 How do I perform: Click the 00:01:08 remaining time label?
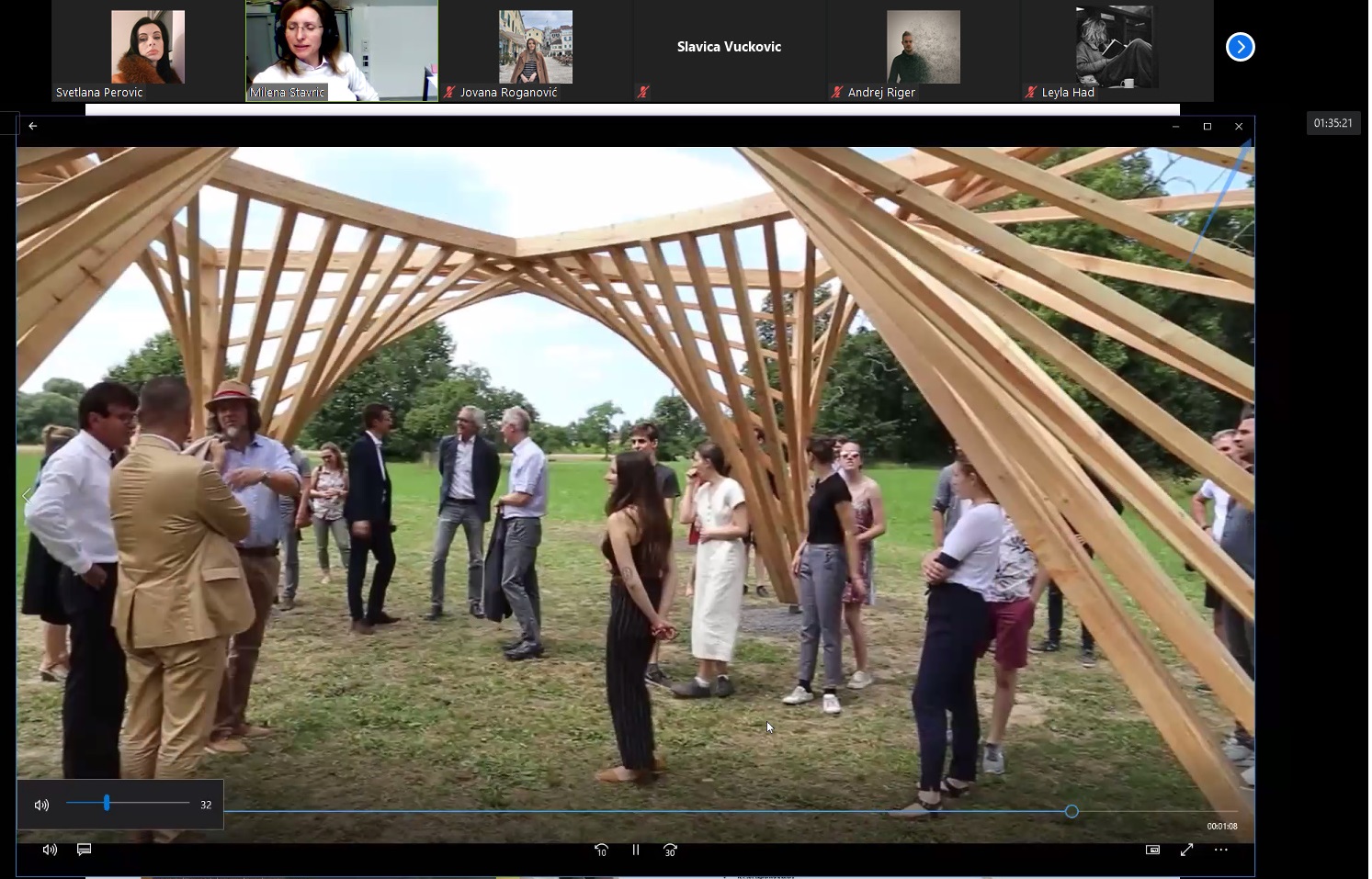[1222, 827]
